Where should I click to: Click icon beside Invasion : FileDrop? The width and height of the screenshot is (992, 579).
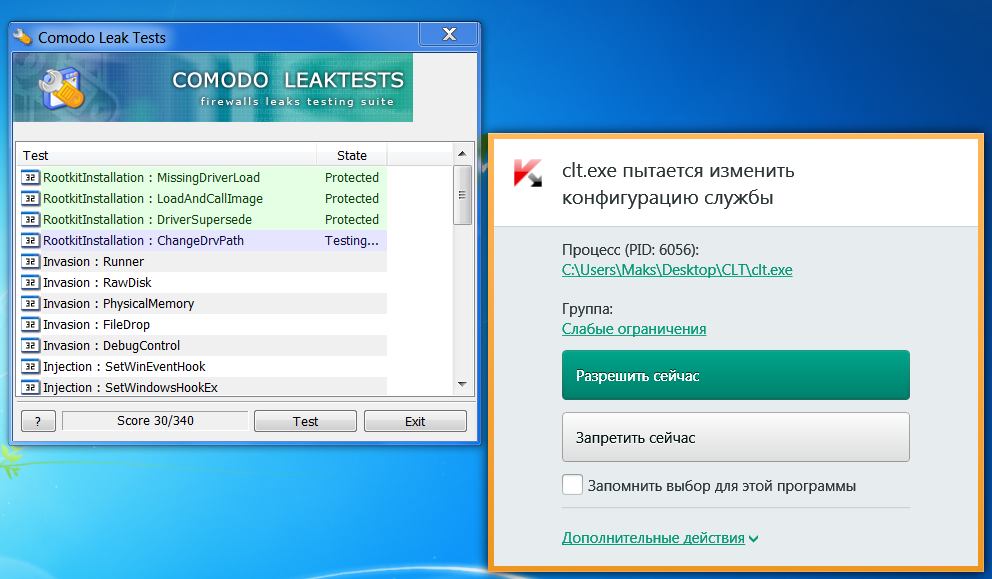click(x=30, y=325)
